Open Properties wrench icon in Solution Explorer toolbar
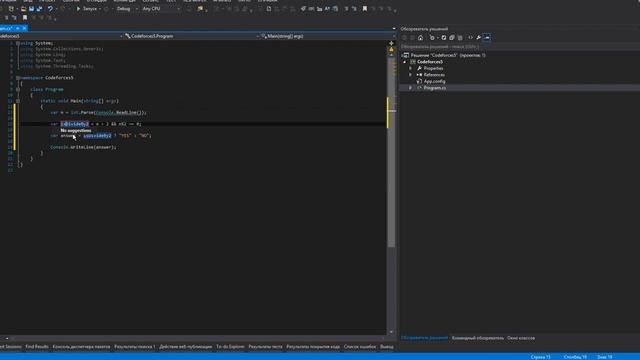Viewport: 640px width, 360px height. coord(478,38)
